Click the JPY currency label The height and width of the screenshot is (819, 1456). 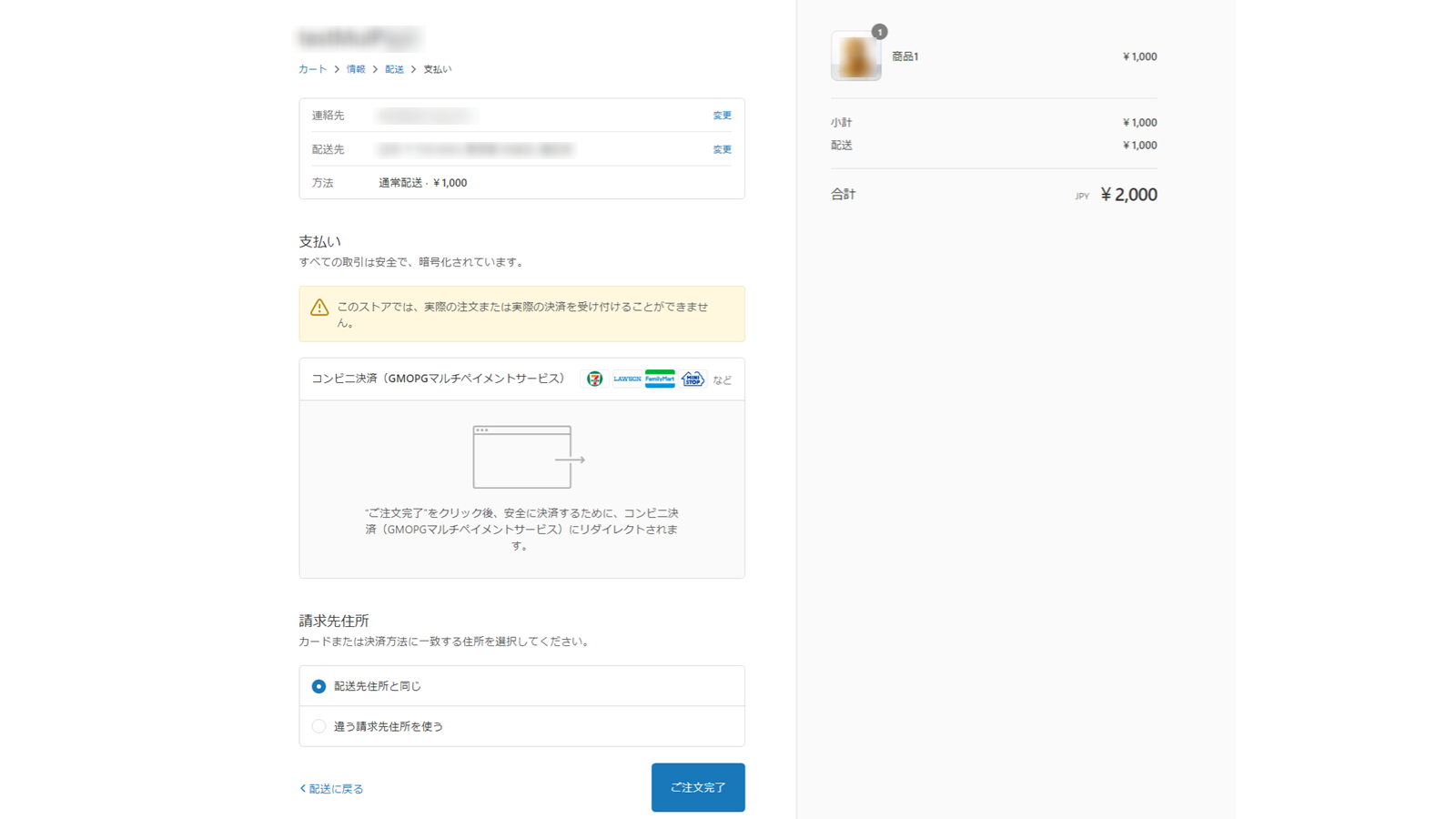(x=1082, y=197)
